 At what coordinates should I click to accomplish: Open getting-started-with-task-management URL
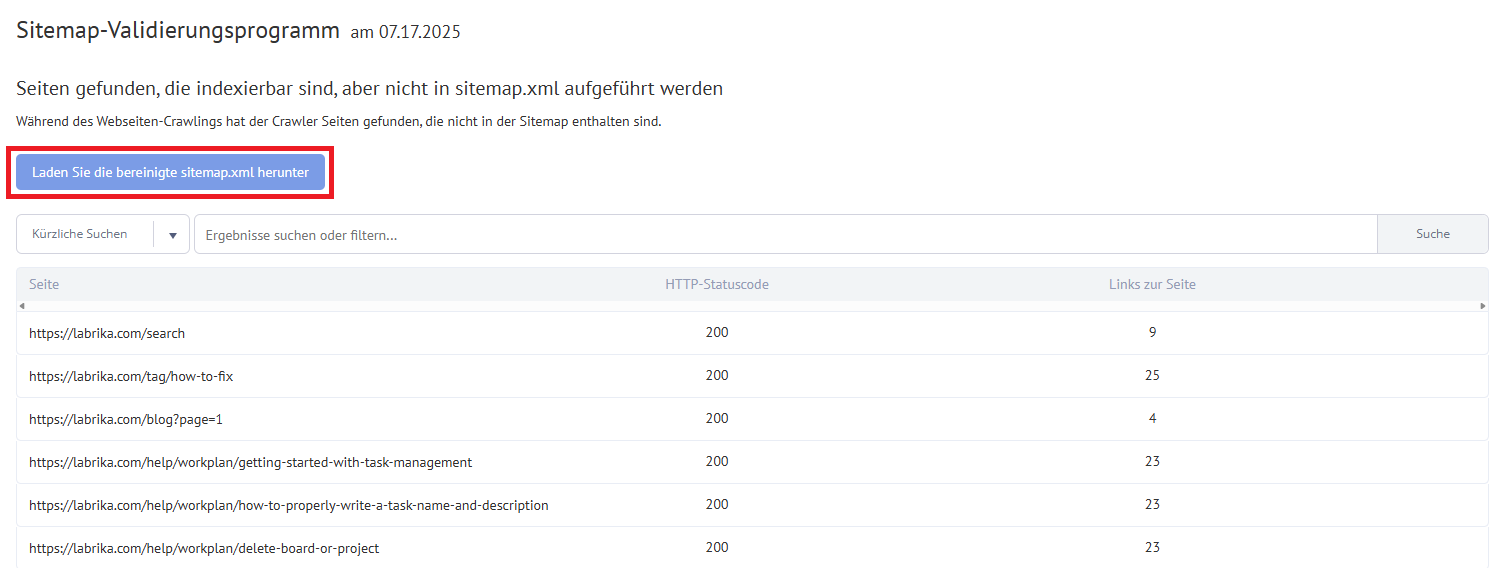click(250, 462)
